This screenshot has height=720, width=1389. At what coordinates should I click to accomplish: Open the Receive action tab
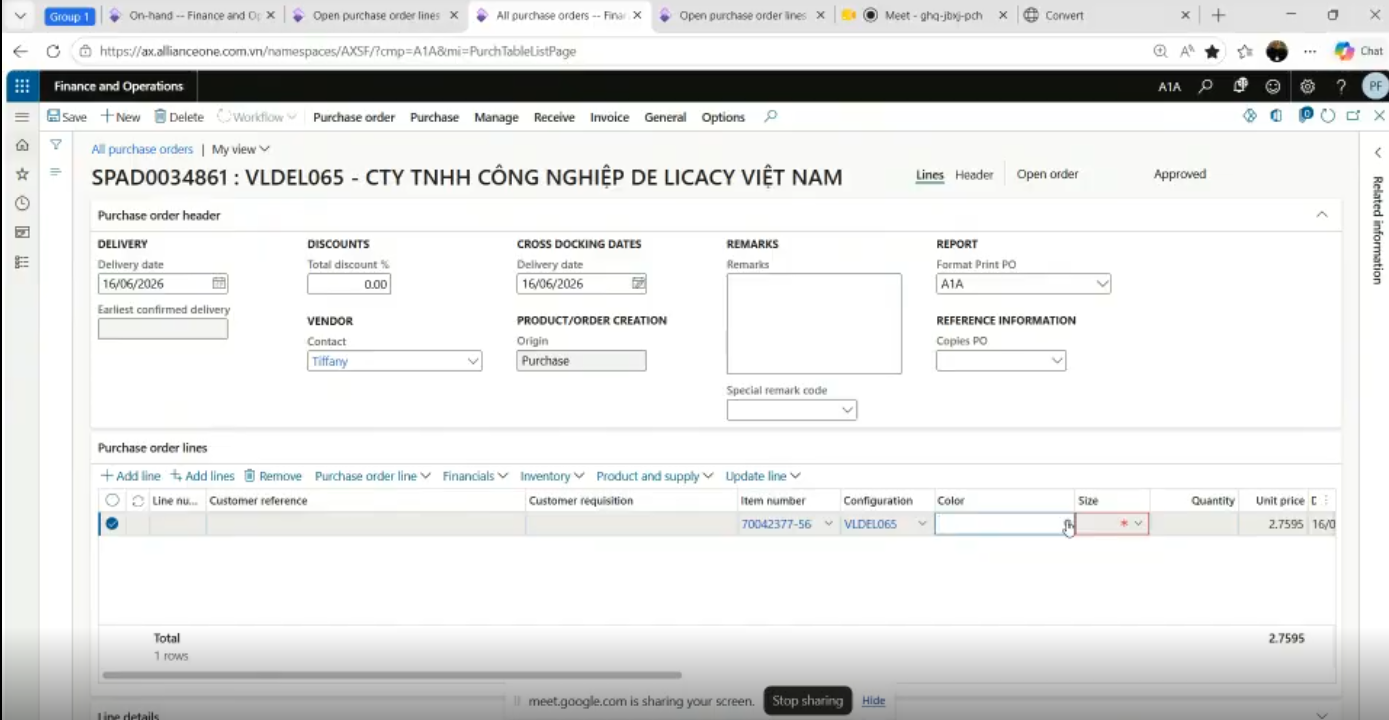(x=554, y=117)
